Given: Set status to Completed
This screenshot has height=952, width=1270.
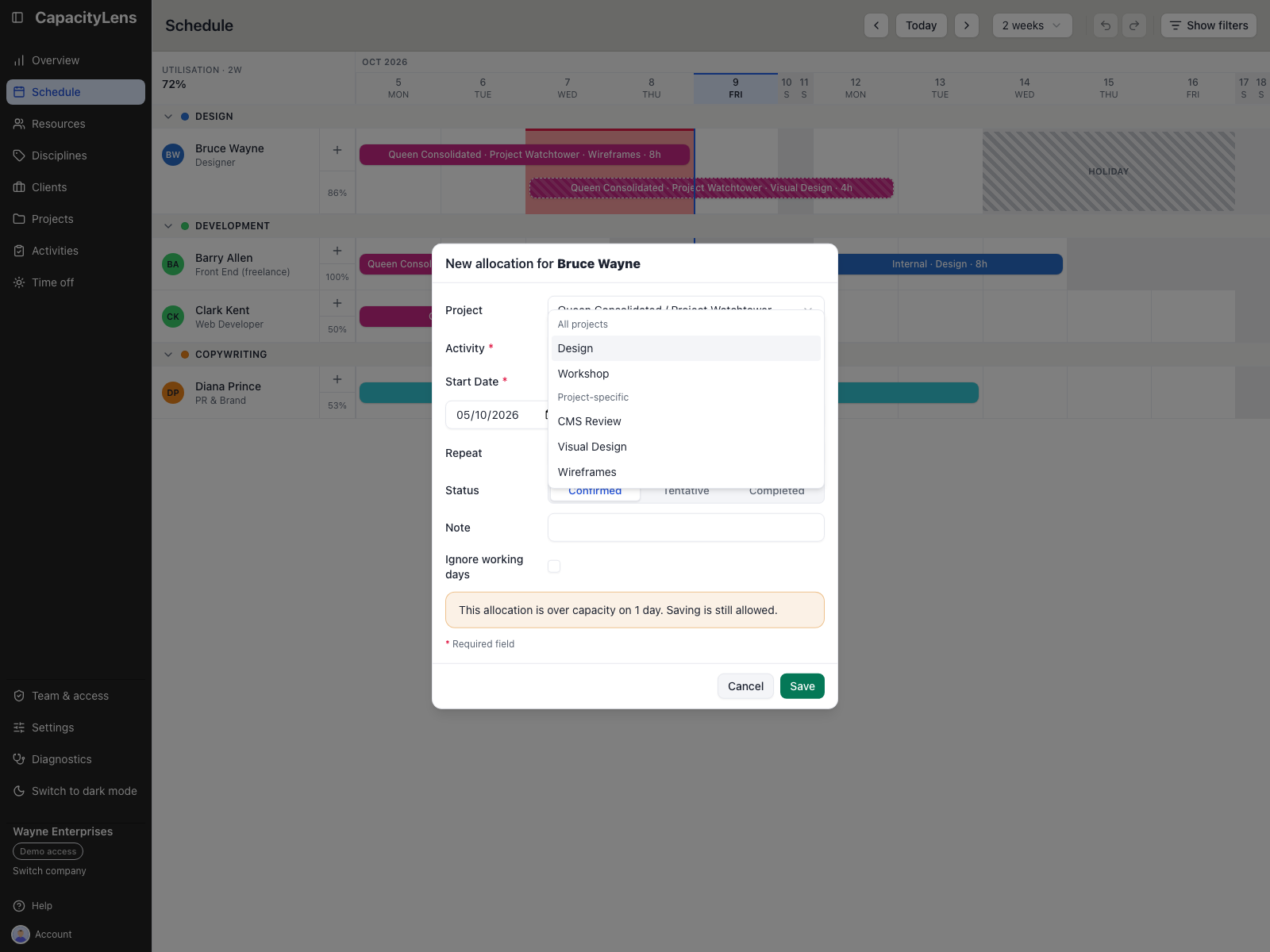Looking at the screenshot, I should coord(777,492).
